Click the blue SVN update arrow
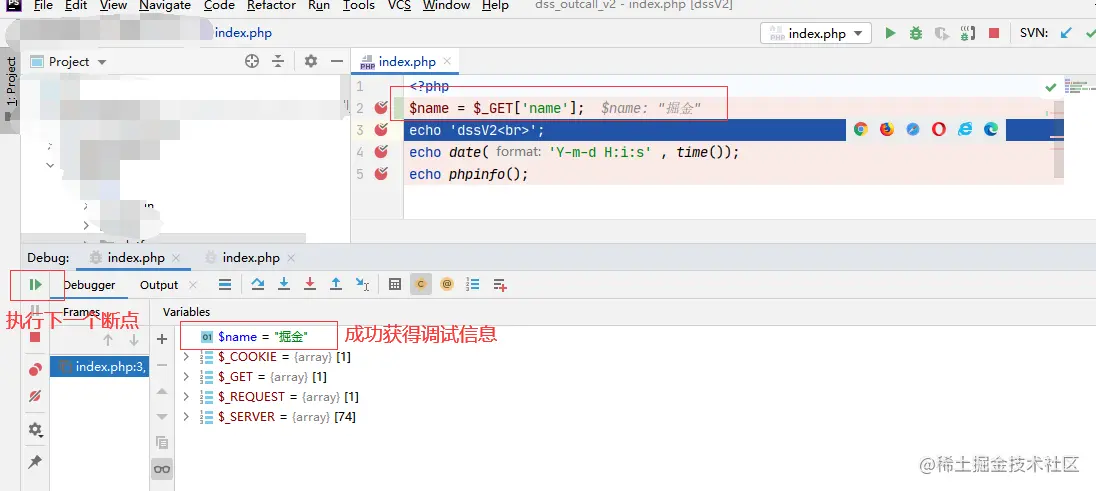The width and height of the screenshot is (1096, 491). [x=1066, y=33]
